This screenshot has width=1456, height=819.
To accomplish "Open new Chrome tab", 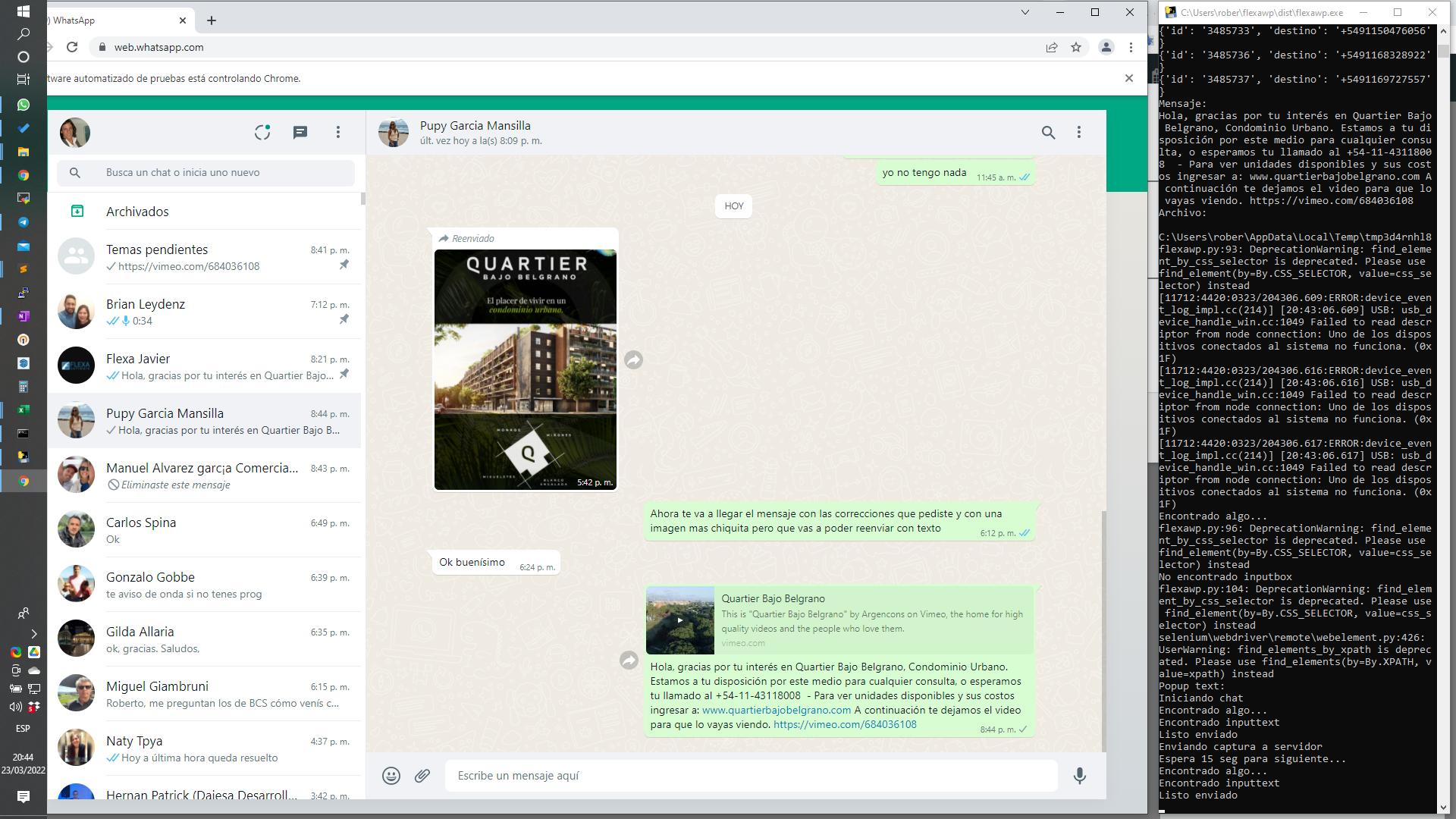I will pos(212,20).
